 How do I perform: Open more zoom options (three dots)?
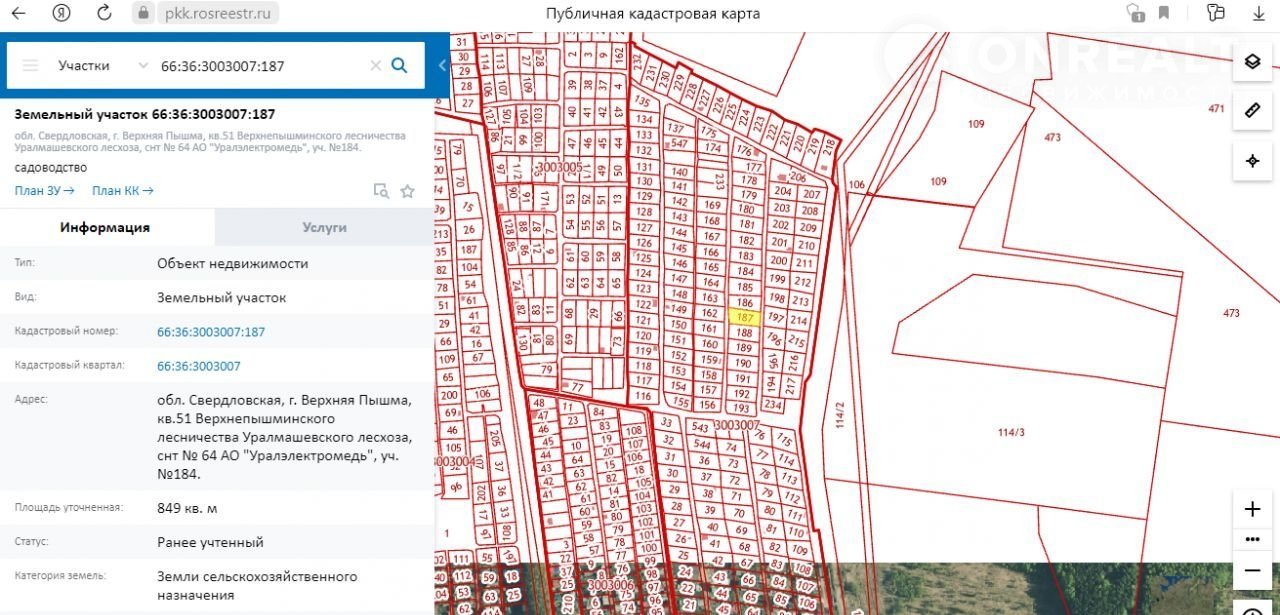pos(1252,539)
